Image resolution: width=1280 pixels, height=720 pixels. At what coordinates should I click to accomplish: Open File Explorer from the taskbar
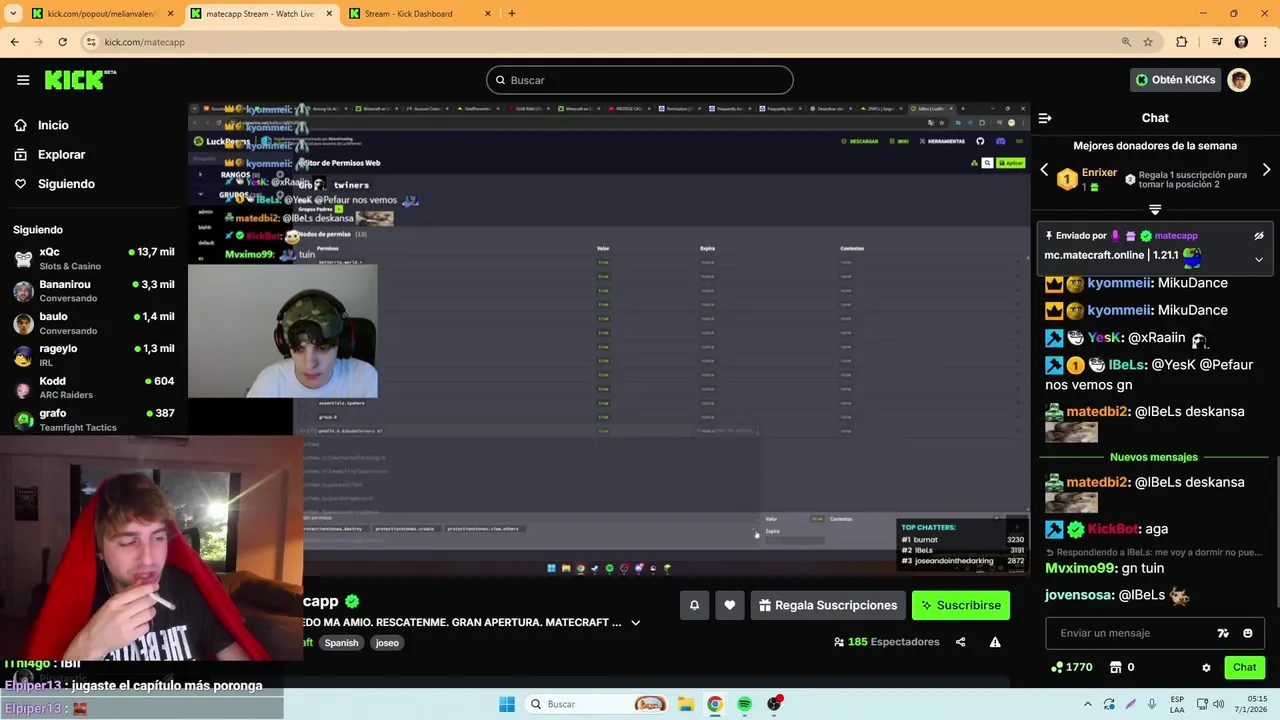[x=686, y=704]
